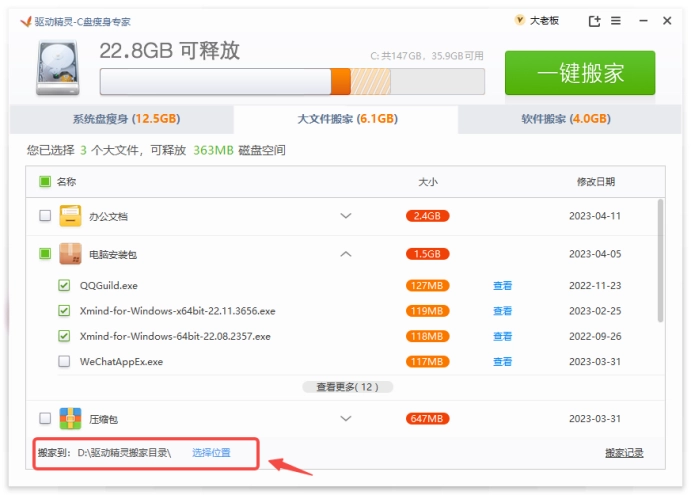Screen dimensions: 692x495
Task: Open the hamburger main menu
Action: 619,21
